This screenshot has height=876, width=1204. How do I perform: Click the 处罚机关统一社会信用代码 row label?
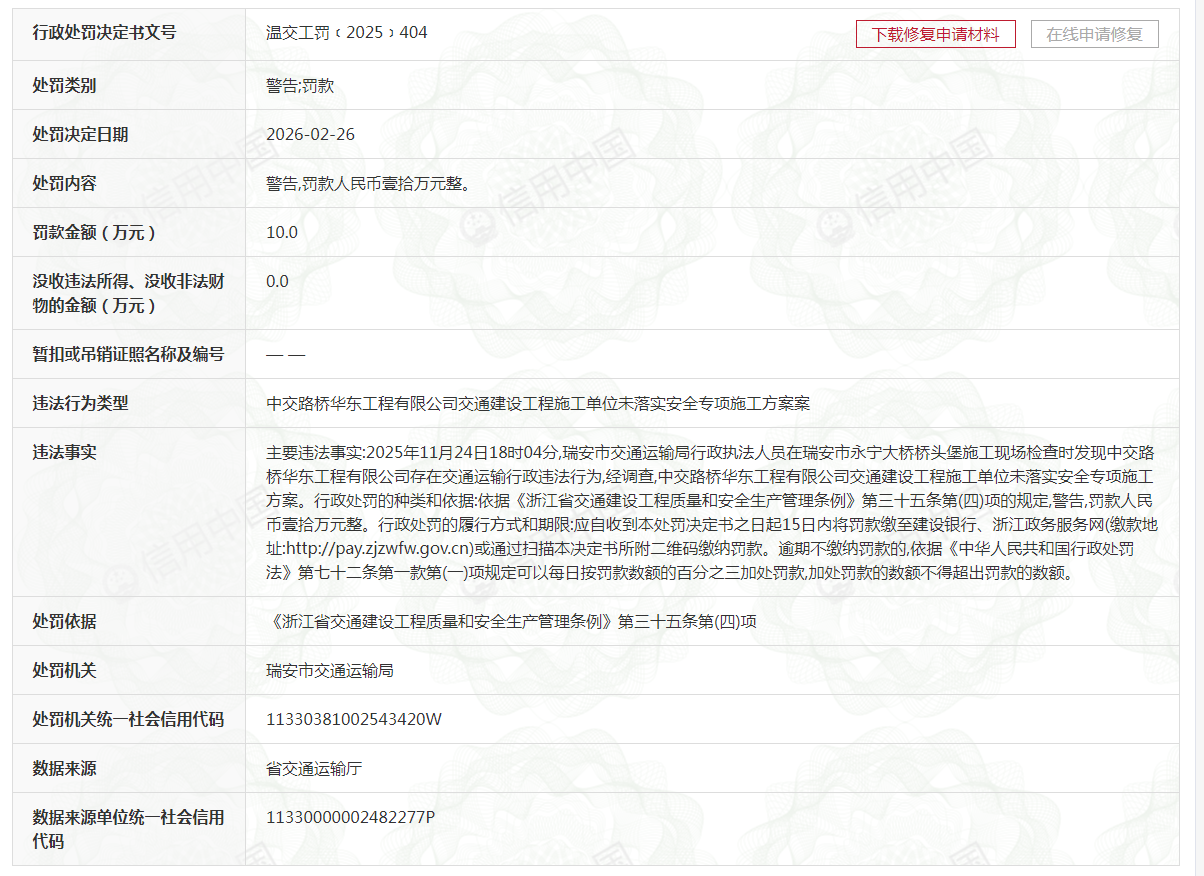pos(128,720)
